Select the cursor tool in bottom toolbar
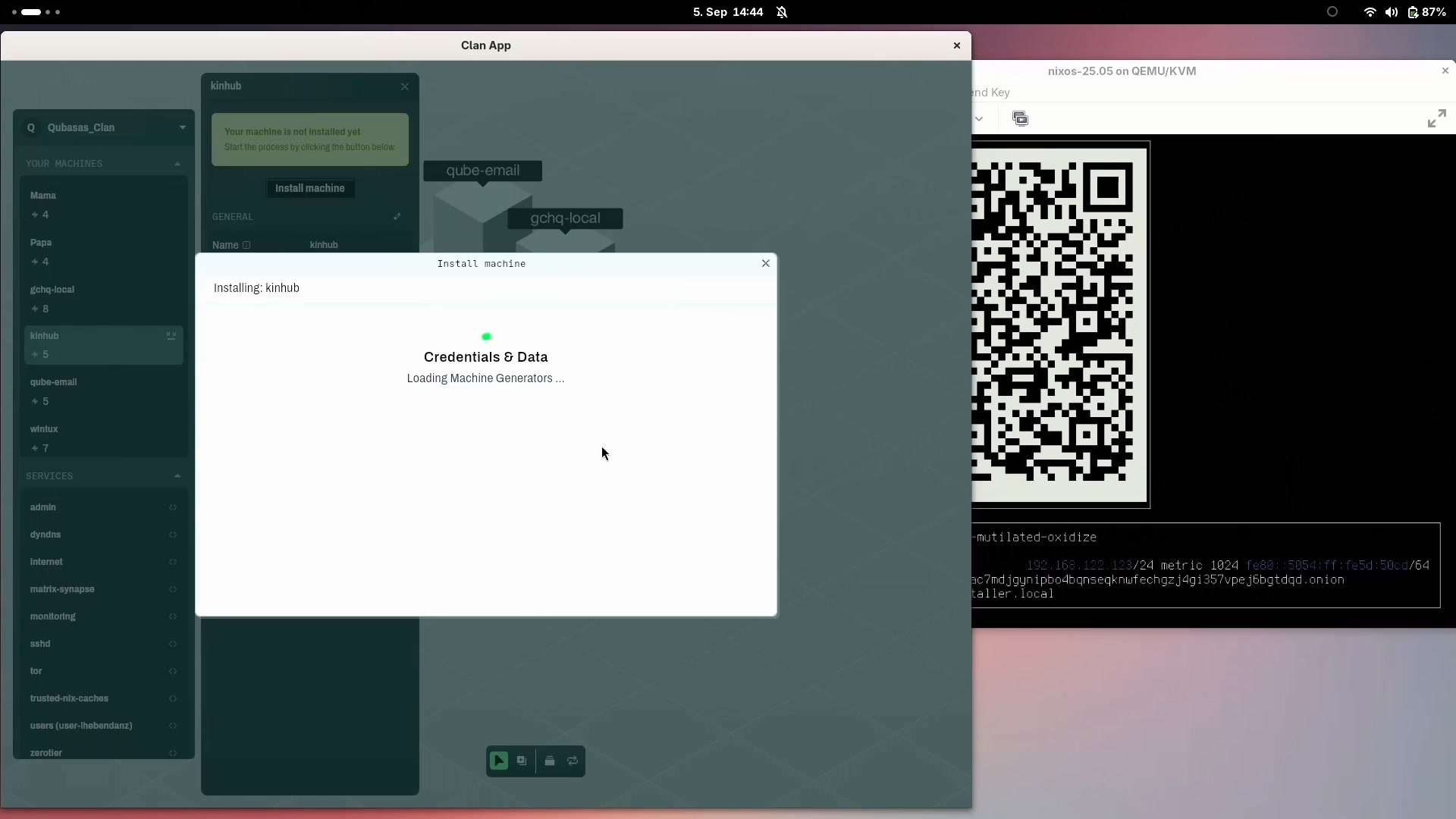 [498, 761]
